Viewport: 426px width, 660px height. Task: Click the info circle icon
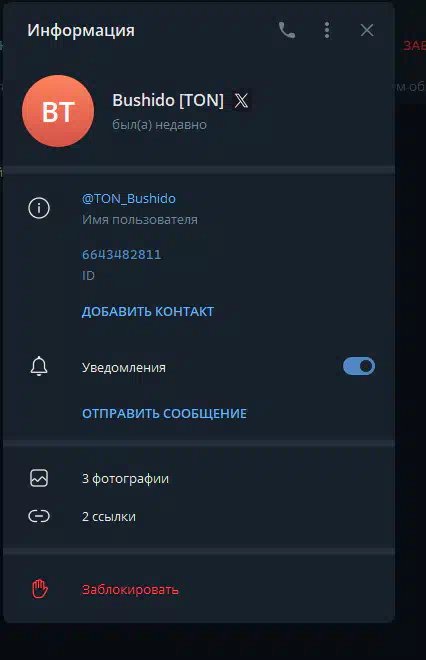pyautogui.click(x=39, y=208)
